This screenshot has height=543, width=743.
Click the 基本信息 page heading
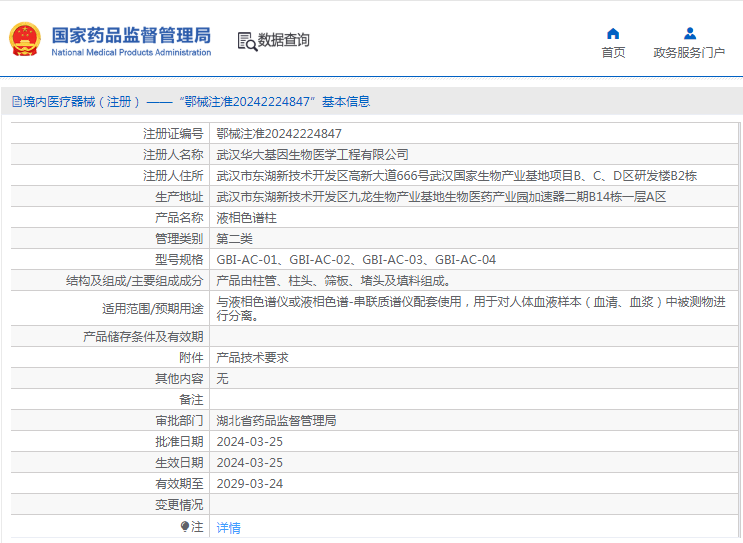point(346,101)
